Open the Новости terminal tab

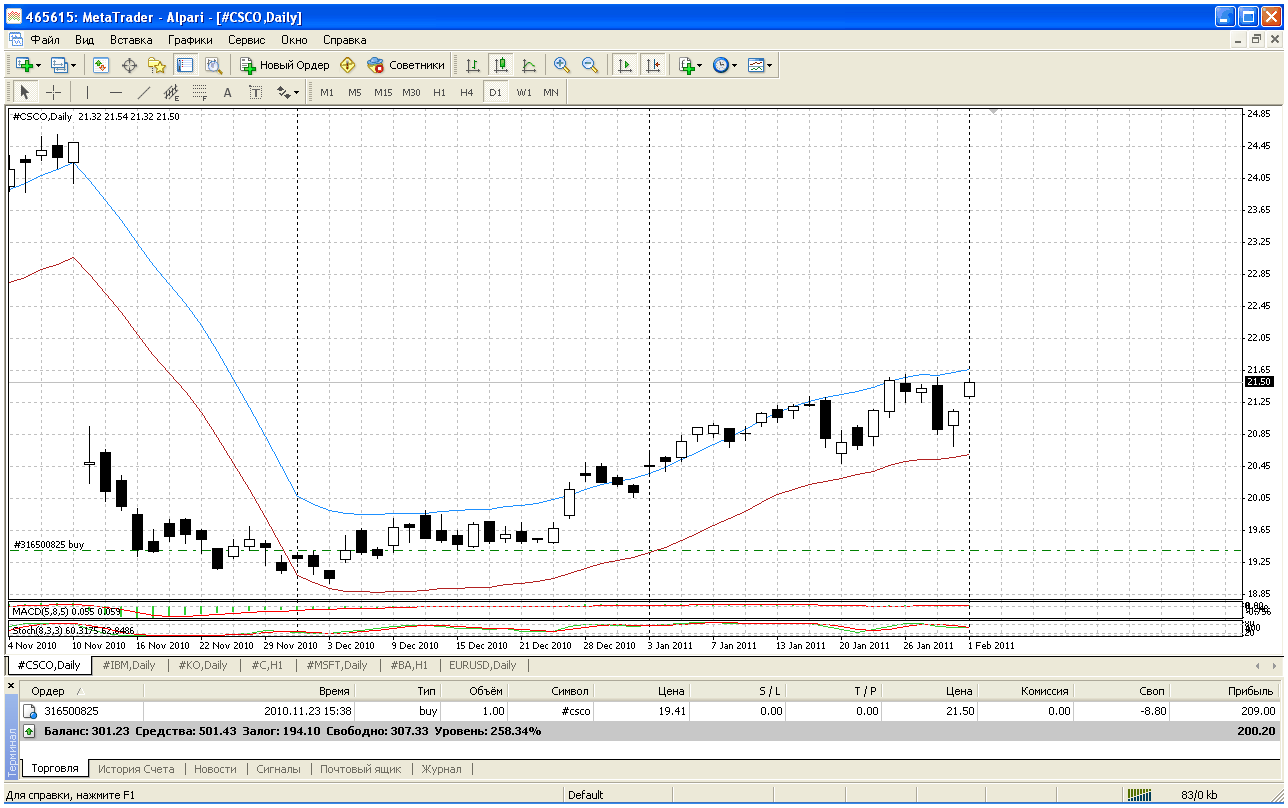216,769
